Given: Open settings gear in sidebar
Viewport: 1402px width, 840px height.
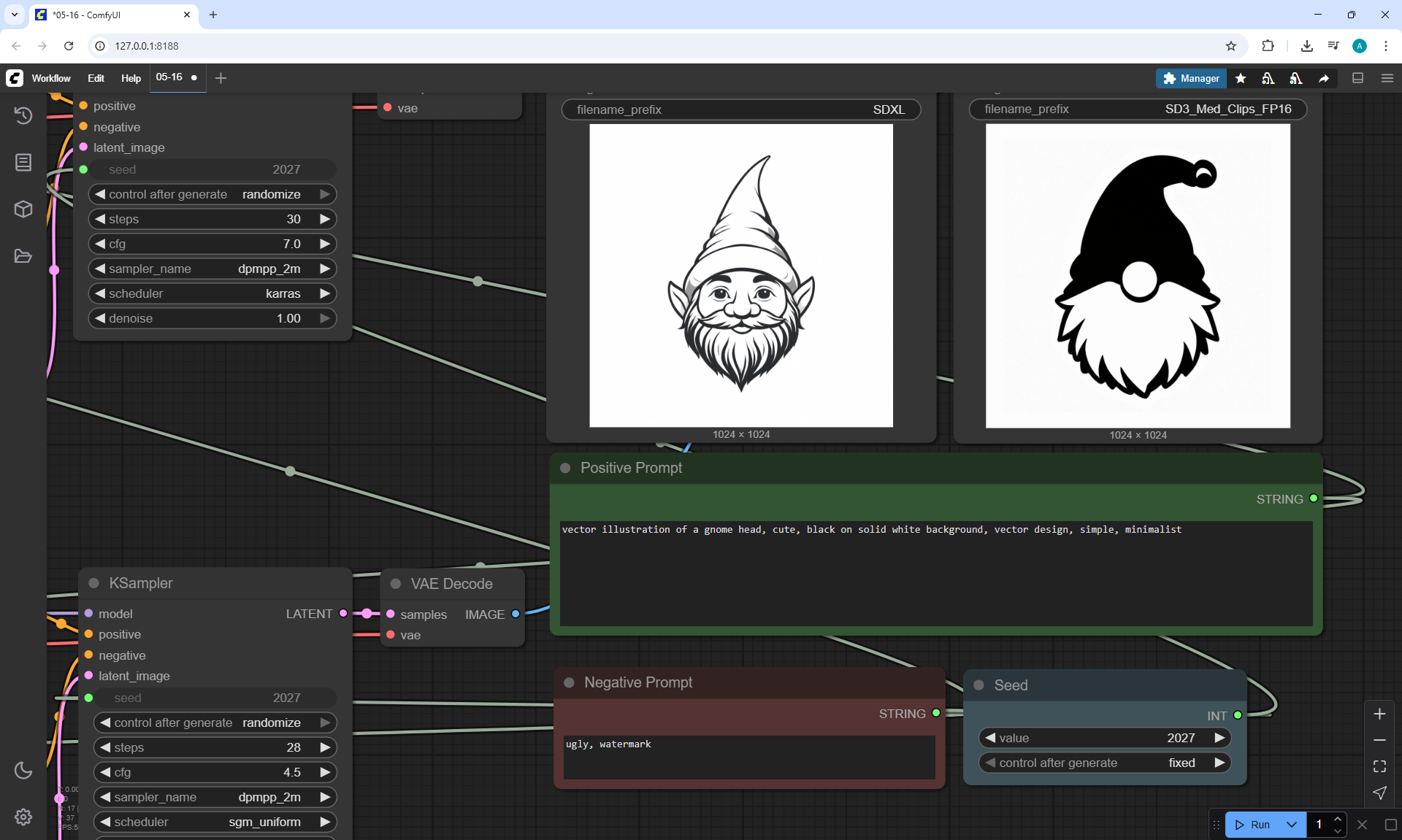Looking at the screenshot, I should click(x=23, y=817).
